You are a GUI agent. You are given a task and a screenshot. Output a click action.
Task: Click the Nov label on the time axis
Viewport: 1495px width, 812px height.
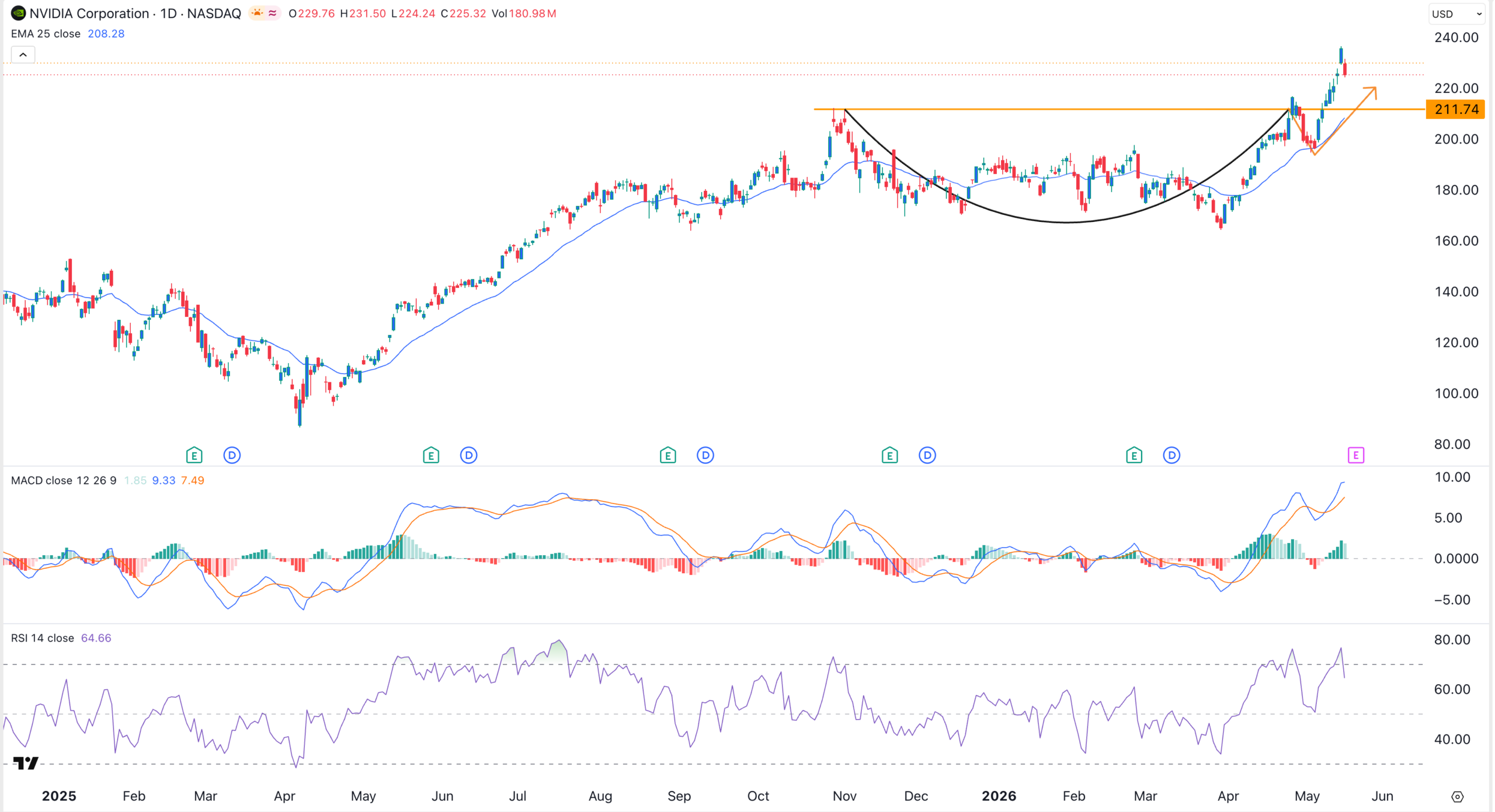click(844, 796)
